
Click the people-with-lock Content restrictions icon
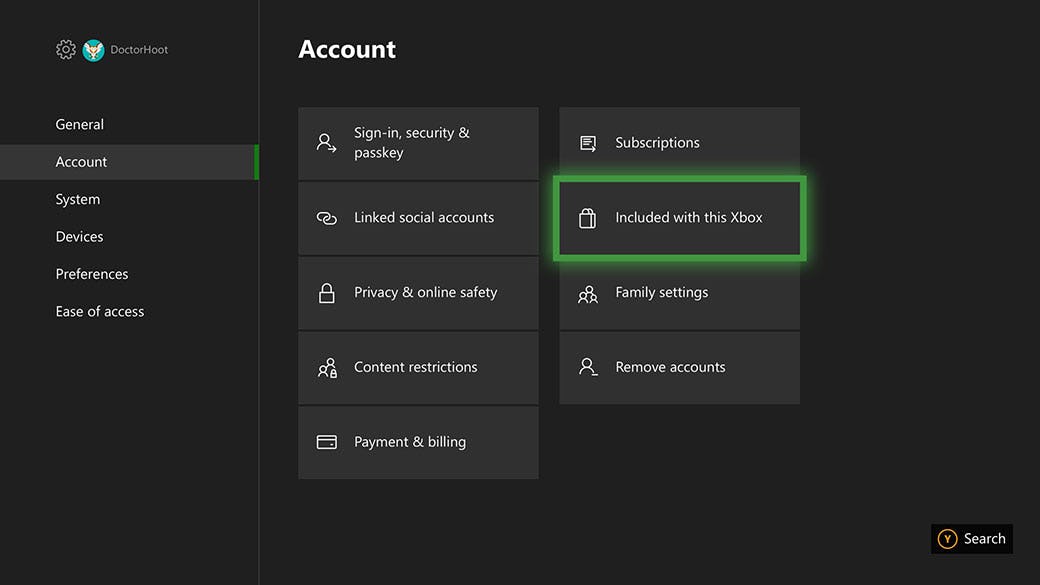(x=327, y=368)
